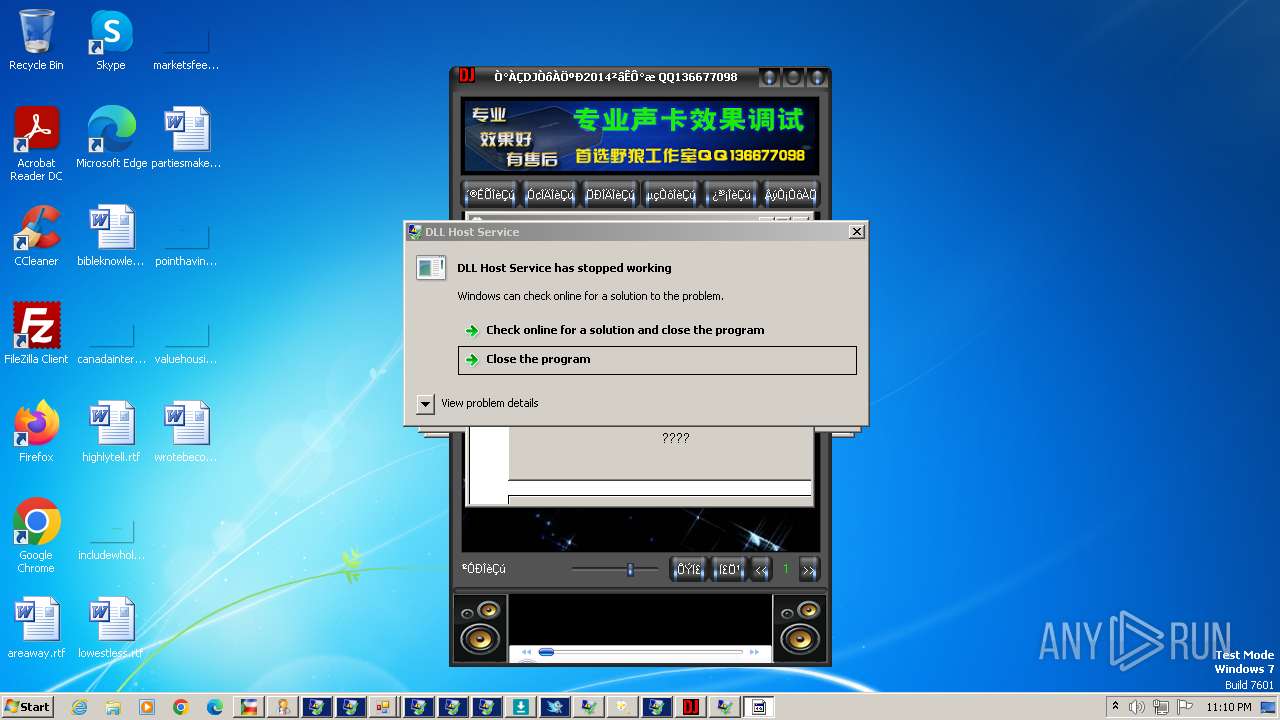This screenshot has width=1280, height=720.
Task: Click the button just right of the DJ volume slider
Action: (x=689, y=569)
